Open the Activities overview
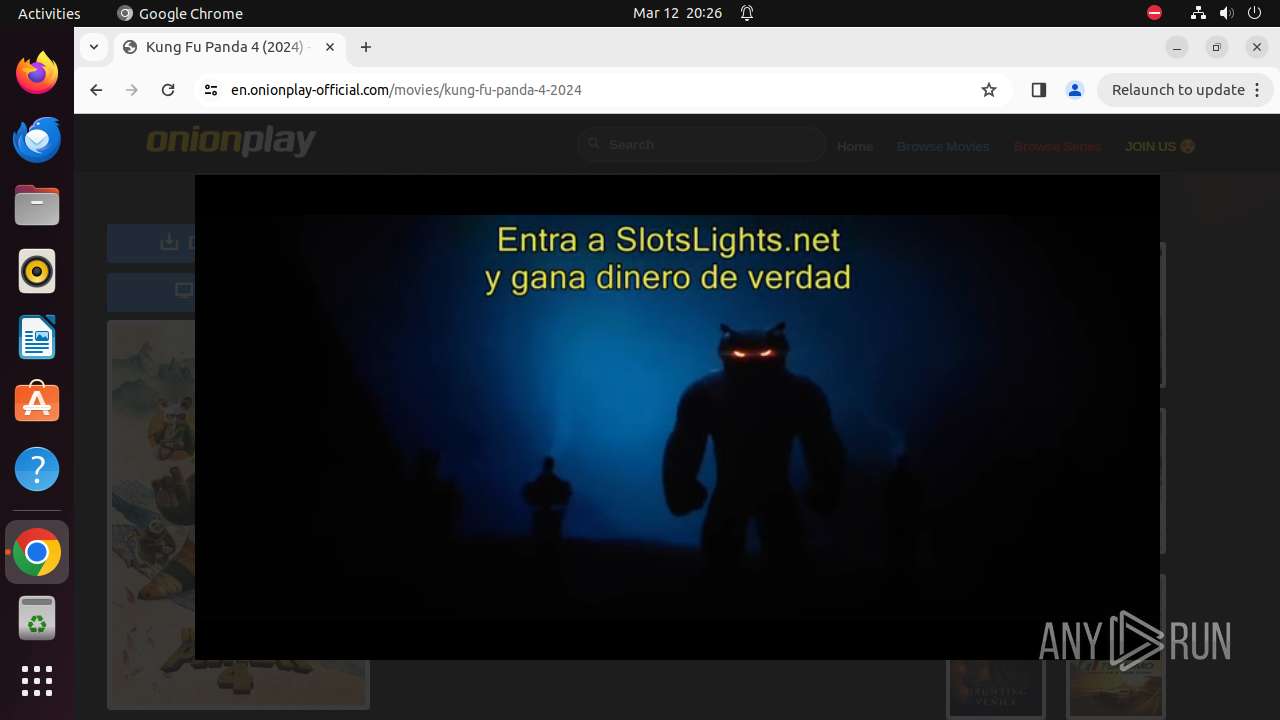 (49, 13)
